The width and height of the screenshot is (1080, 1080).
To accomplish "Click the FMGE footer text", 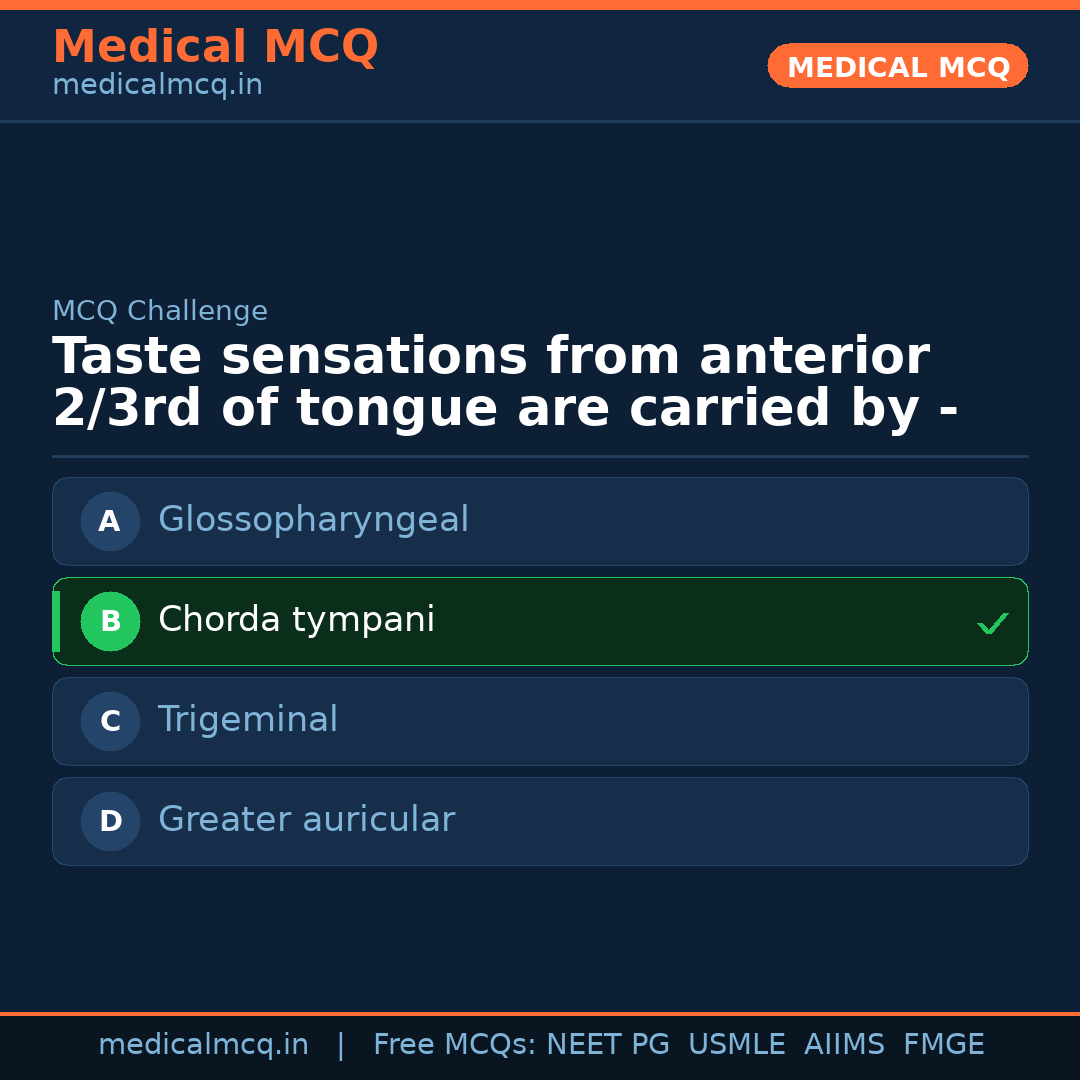I will [943, 1045].
